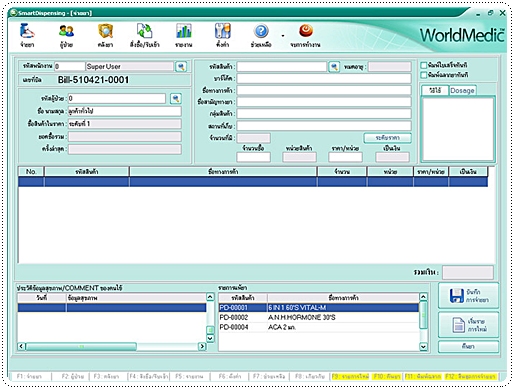Screen dimensions: 514x389
Task: Click the product code search magnifier icon
Action: (x=334, y=67)
